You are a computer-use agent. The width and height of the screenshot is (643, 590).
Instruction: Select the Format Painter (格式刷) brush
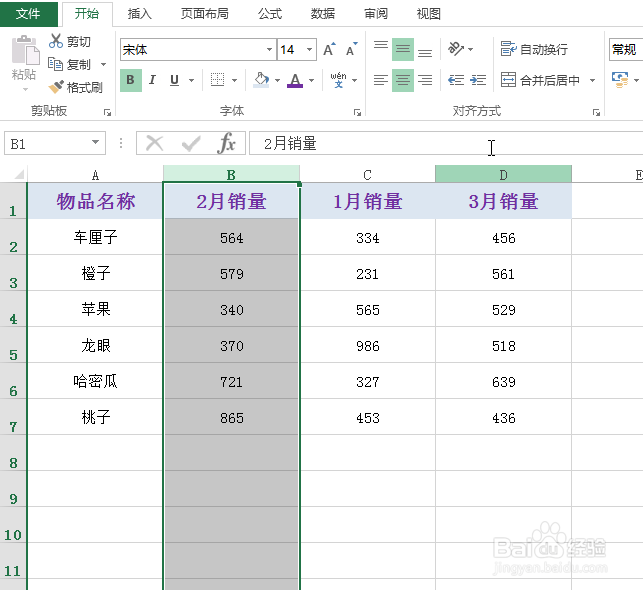pyautogui.click(x=56, y=87)
